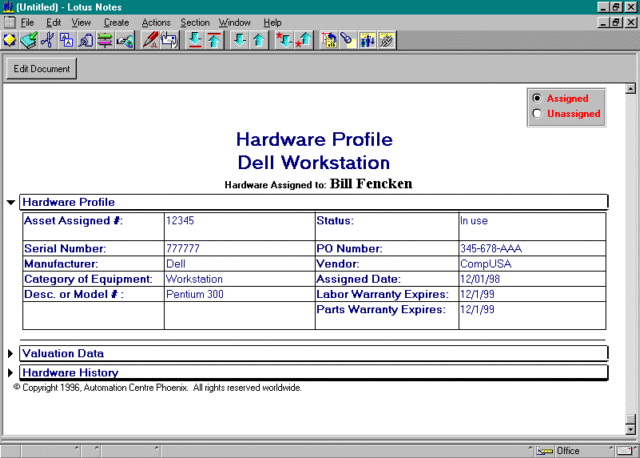
Task: Click the paperclip attachment icon
Action: tap(169, 40)
